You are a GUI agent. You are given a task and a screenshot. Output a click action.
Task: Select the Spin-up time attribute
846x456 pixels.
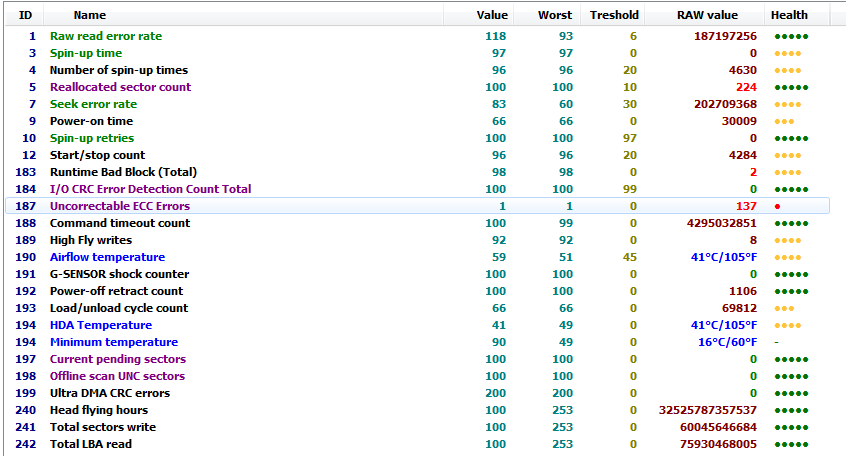point(417,53)
